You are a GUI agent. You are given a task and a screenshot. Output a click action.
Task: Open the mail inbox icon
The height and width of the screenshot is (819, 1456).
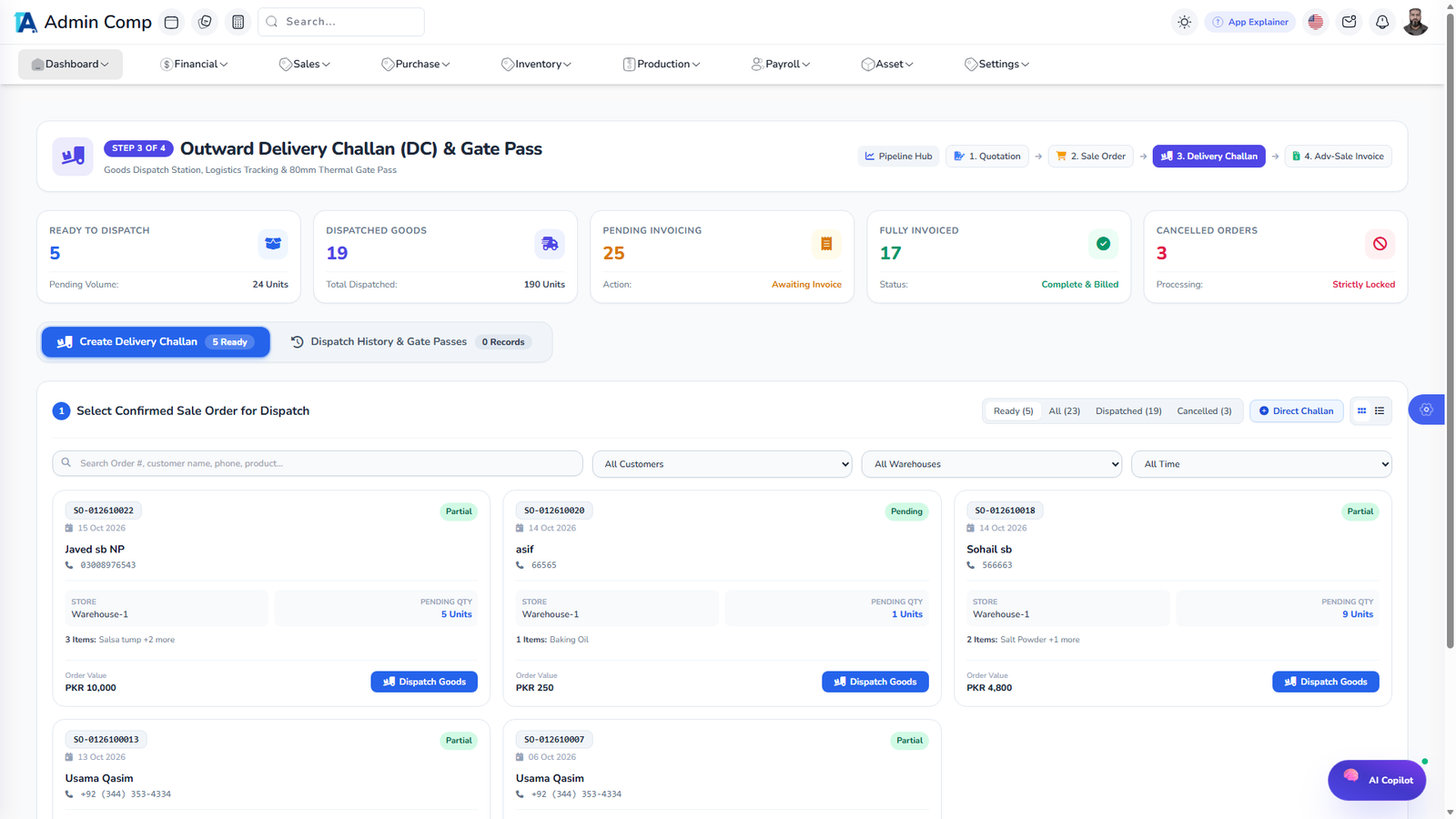1350,22
